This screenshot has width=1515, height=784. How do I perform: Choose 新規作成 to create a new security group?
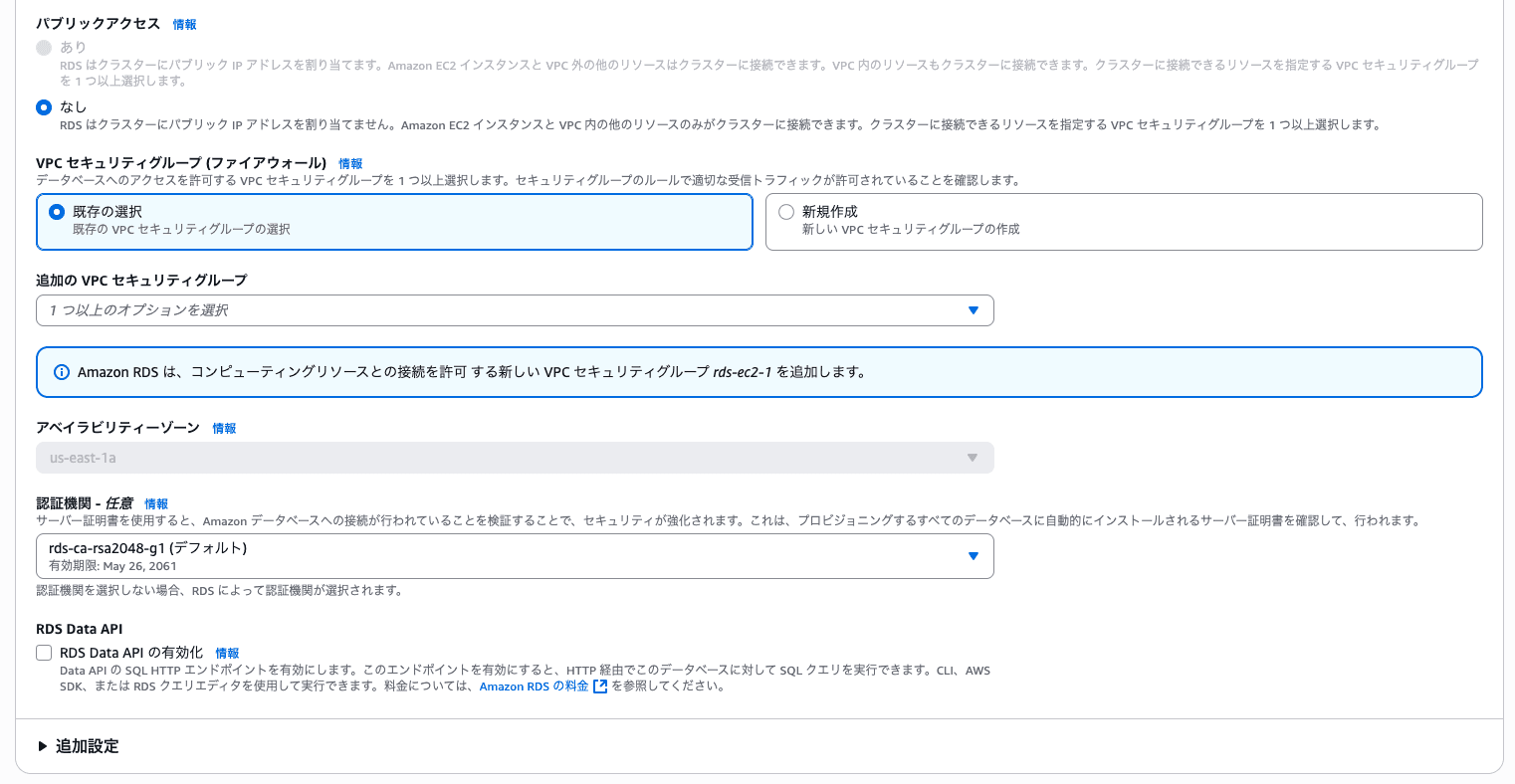click(x=786, y=212)
